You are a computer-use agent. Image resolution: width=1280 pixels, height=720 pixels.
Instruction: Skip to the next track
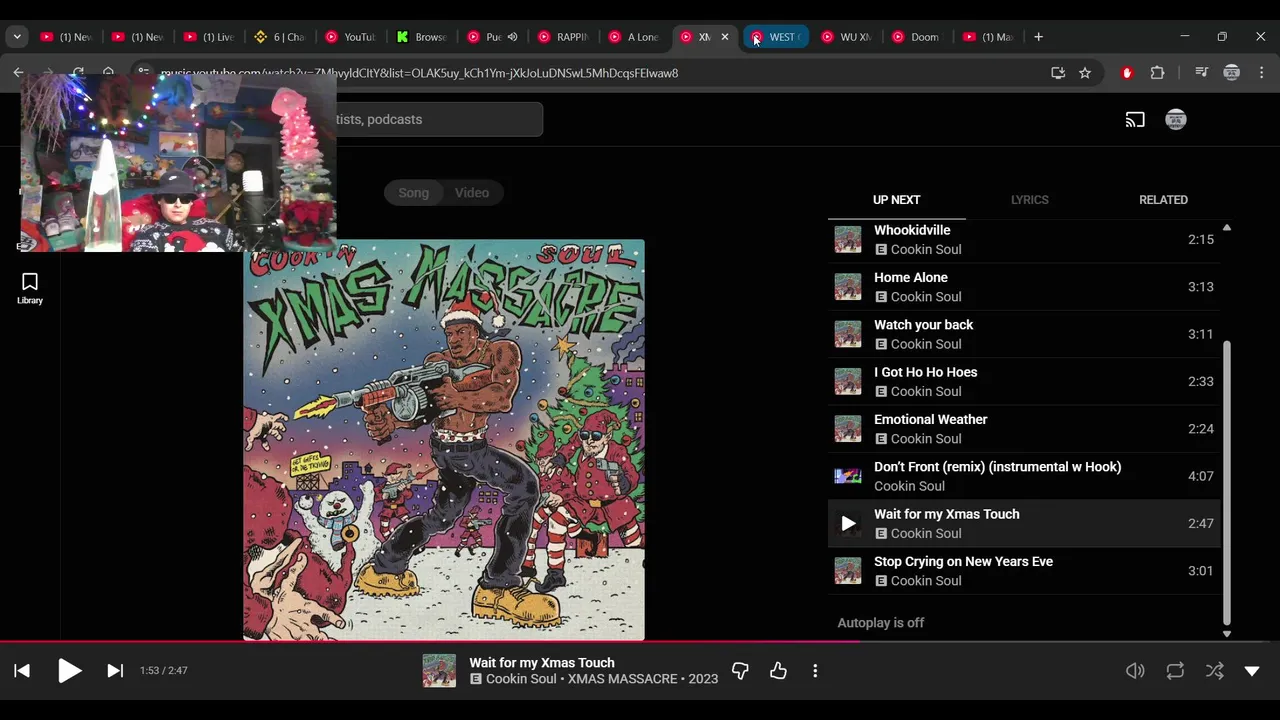(115, 671)
